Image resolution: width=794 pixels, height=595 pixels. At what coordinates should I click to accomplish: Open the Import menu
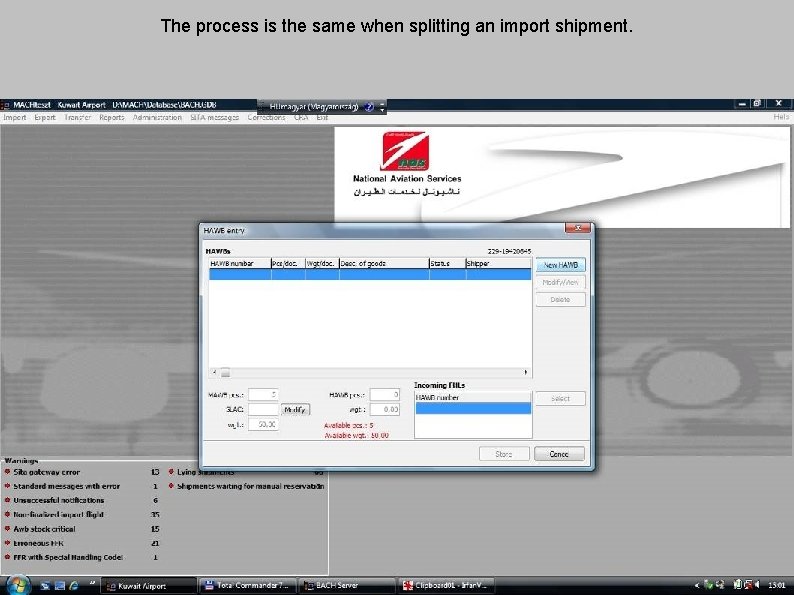(15, 117)
